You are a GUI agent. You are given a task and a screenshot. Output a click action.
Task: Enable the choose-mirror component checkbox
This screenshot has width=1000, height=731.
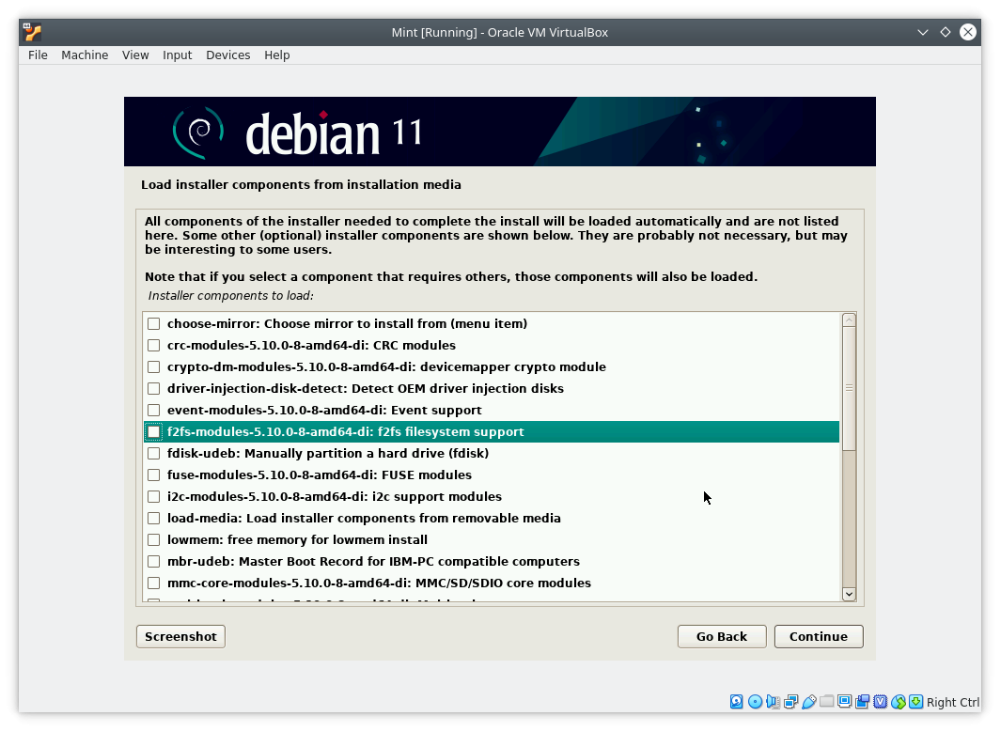tap(154, 324)
